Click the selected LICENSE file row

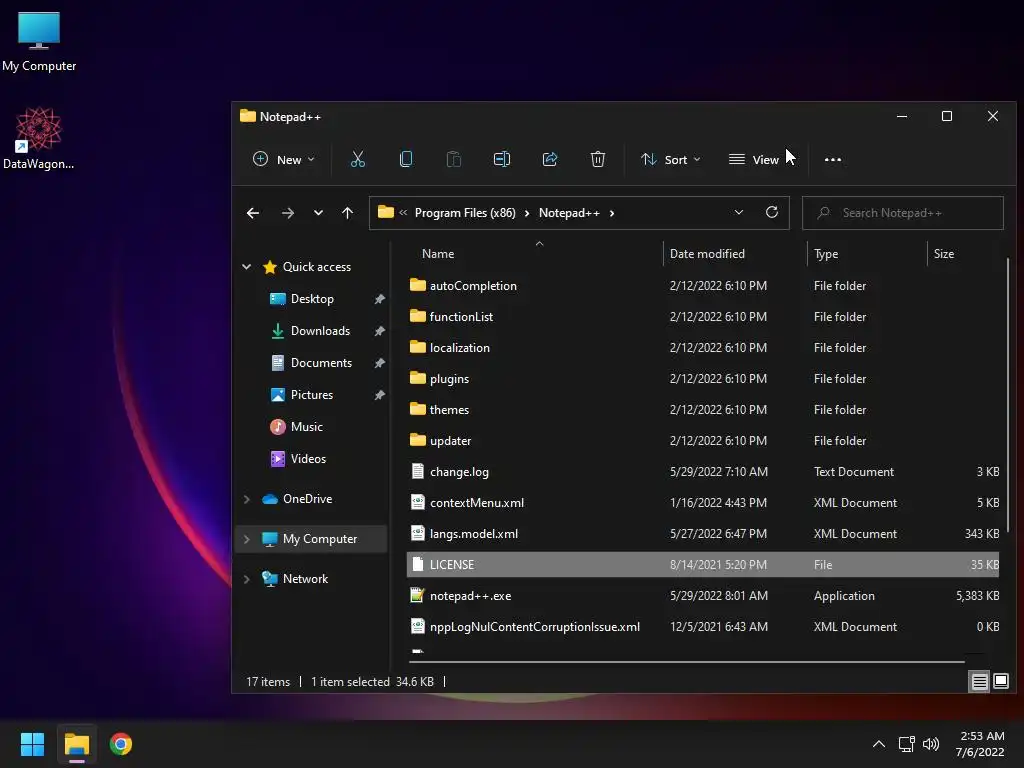703,565
